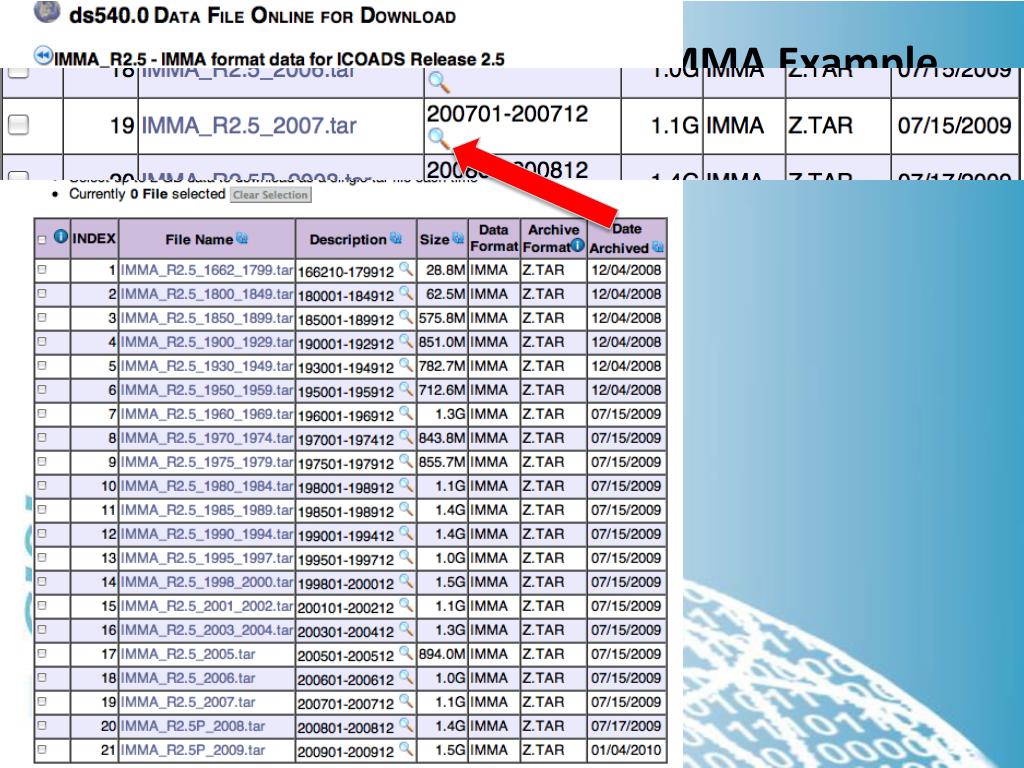Click the info icon beside Archive Format header
This screenshot has width=1024, height=768.
[x=577, y=246]
